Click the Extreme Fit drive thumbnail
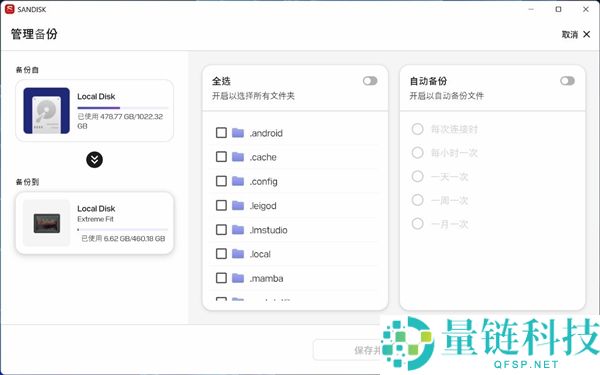This screenshot has width=600, height=375. tap(47, 223)
